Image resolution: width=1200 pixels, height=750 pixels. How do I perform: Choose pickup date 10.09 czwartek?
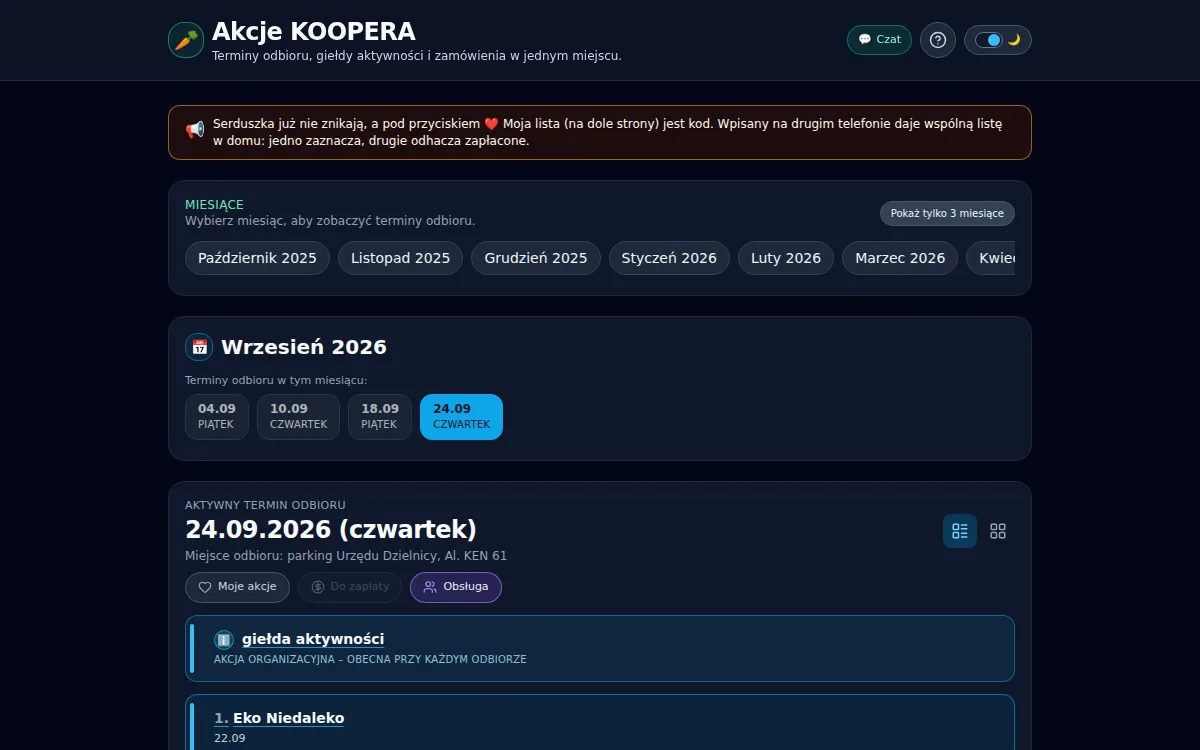298,416
